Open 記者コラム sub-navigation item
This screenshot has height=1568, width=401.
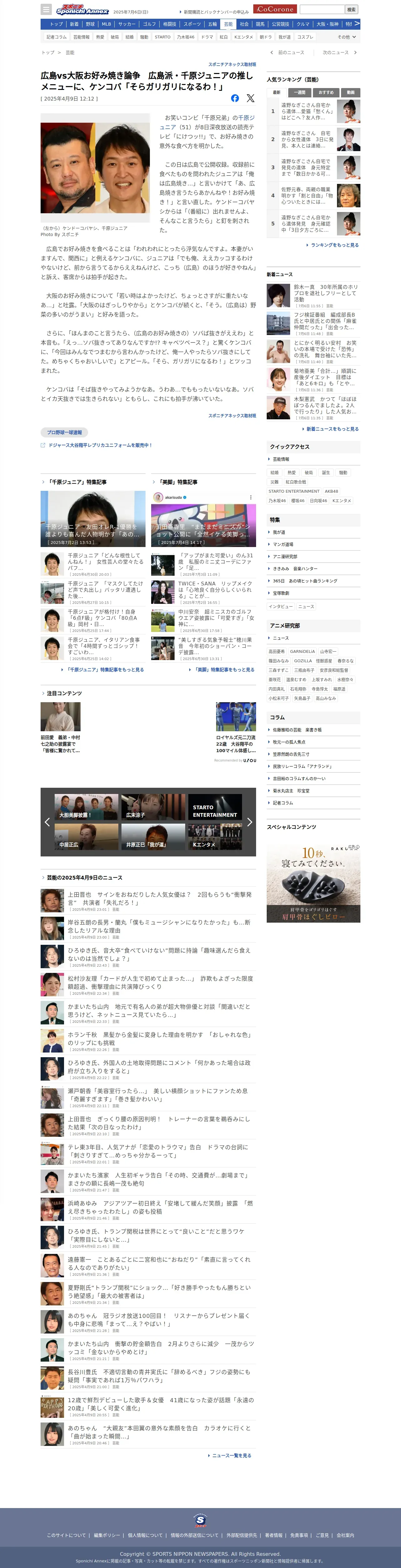pos(57,37)
